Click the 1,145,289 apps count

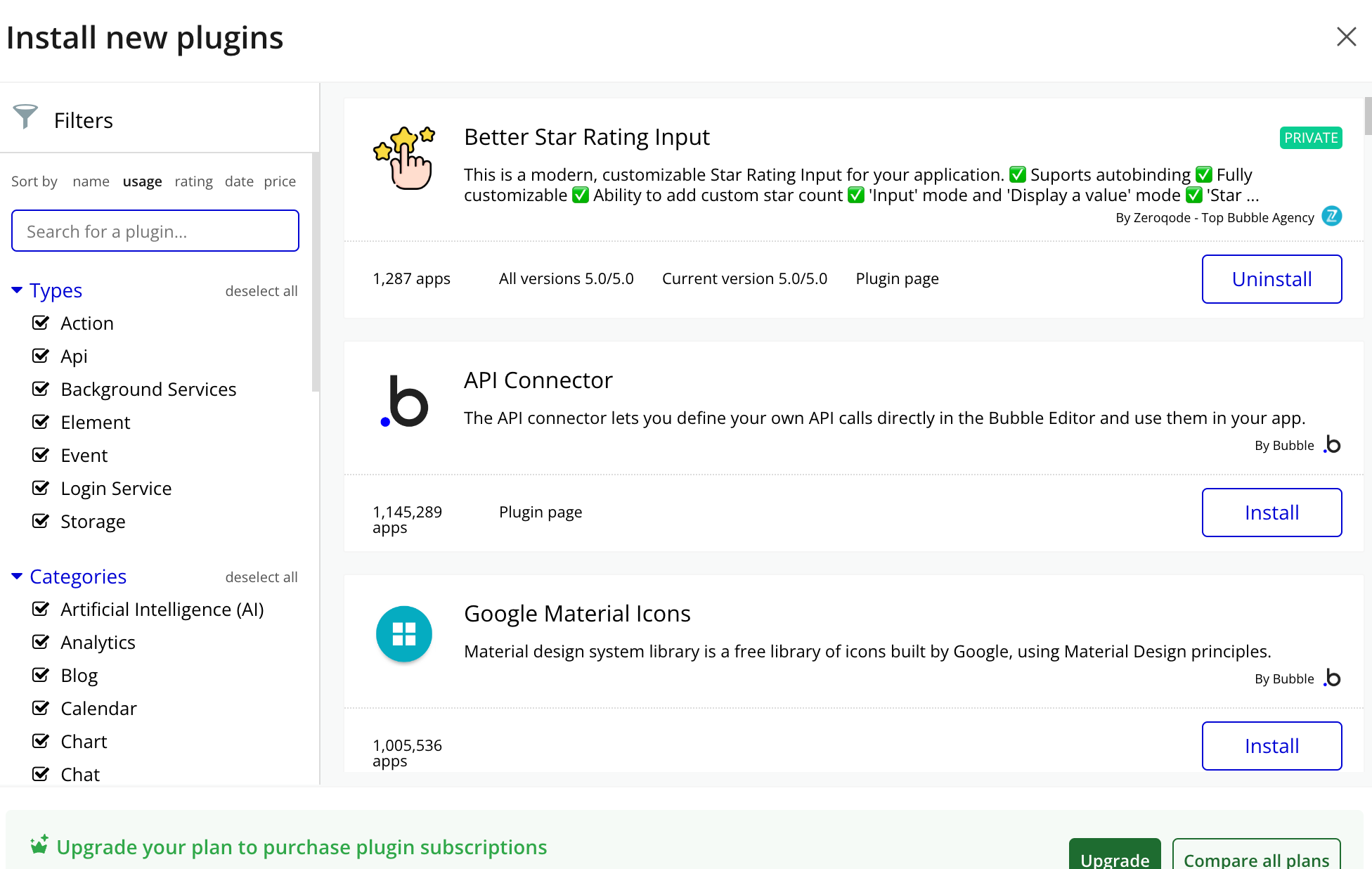click(408, 520)
